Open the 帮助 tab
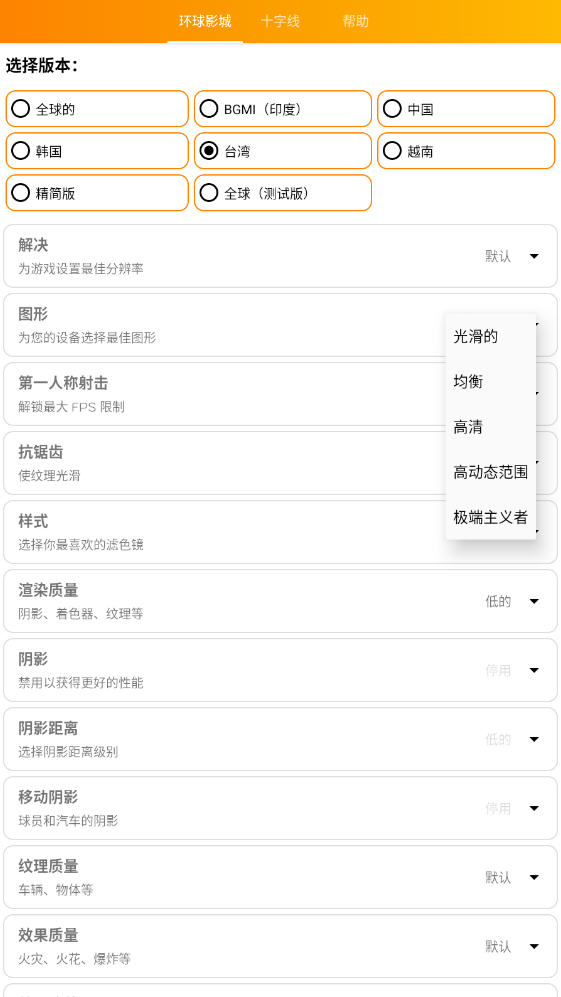This screenshot has width=561, height=997. pyautogui.click(x=356, y=21)
